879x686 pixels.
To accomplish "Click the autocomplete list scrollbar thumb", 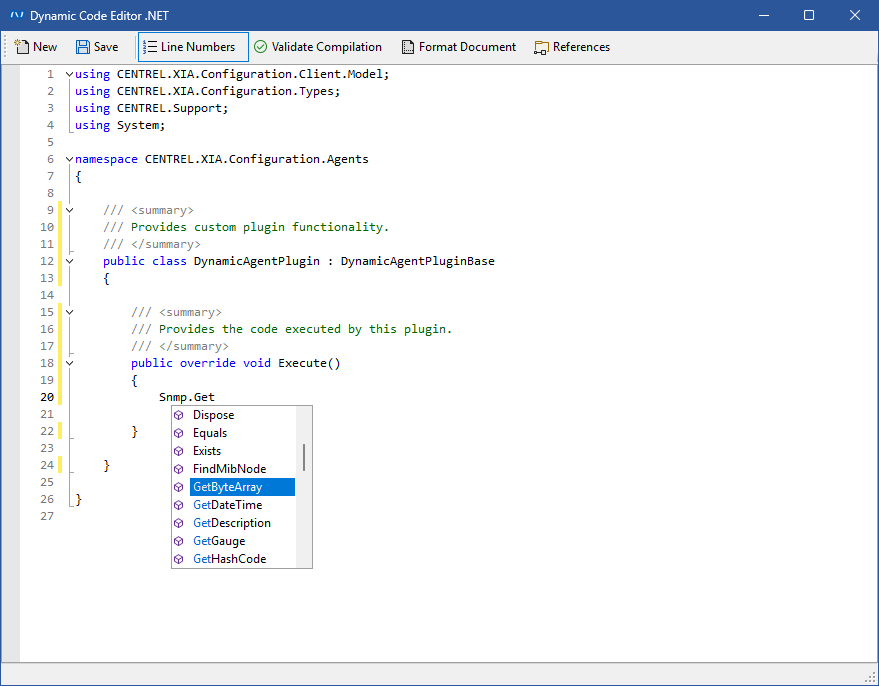I will (304, 457).
